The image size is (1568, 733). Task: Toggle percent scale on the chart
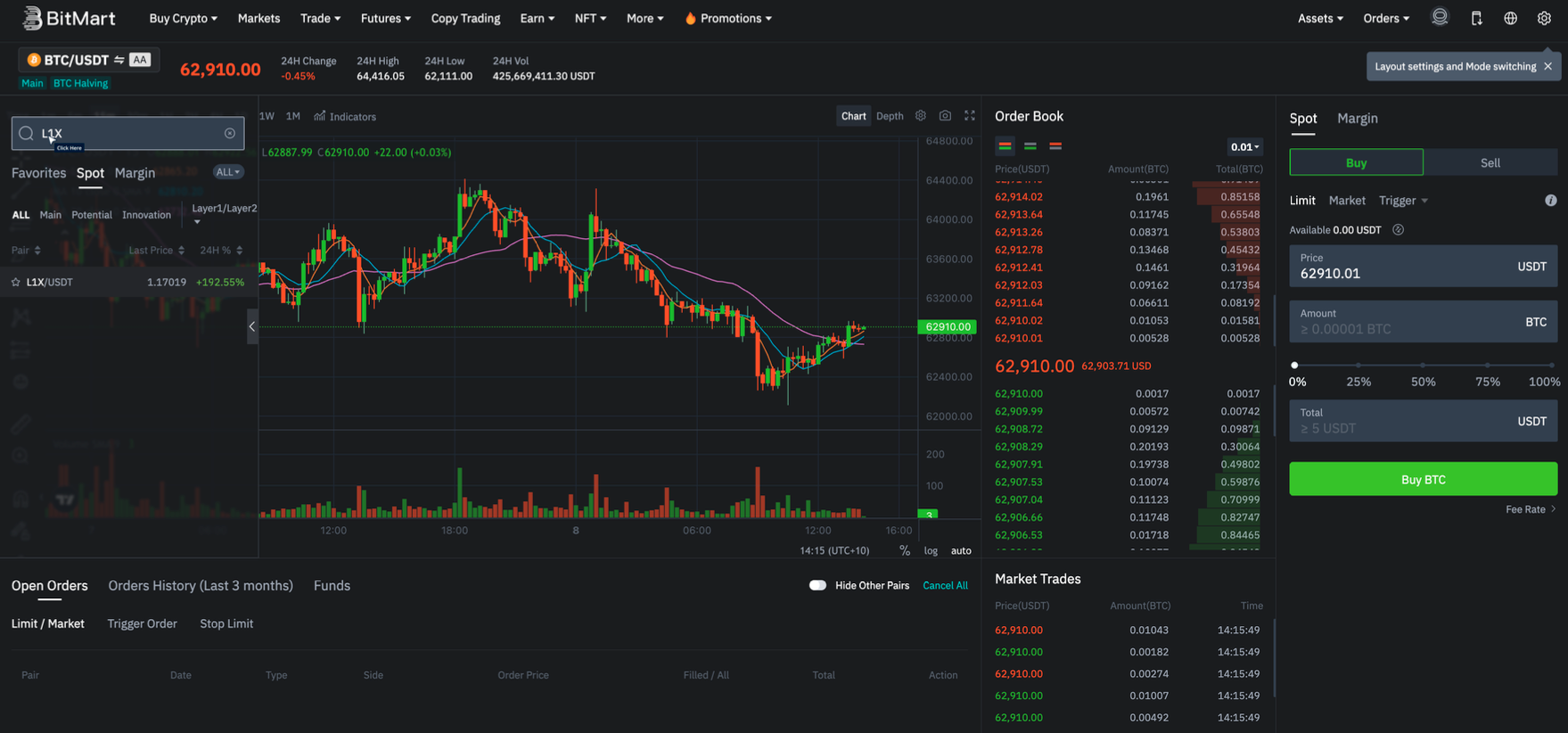pyautogui.click(x=905, y=551)
